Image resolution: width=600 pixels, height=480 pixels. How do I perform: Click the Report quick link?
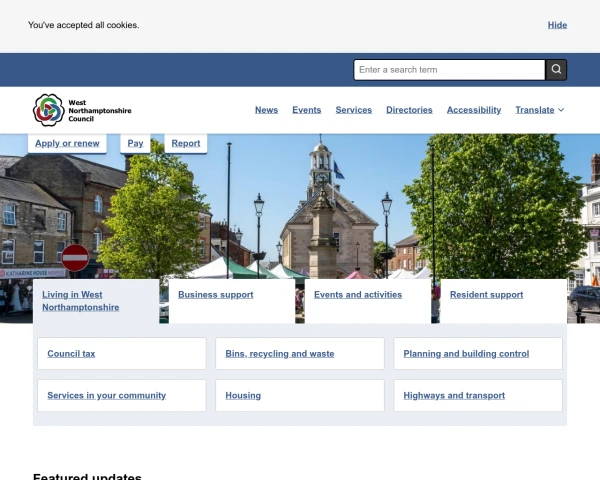coord(186,143)
